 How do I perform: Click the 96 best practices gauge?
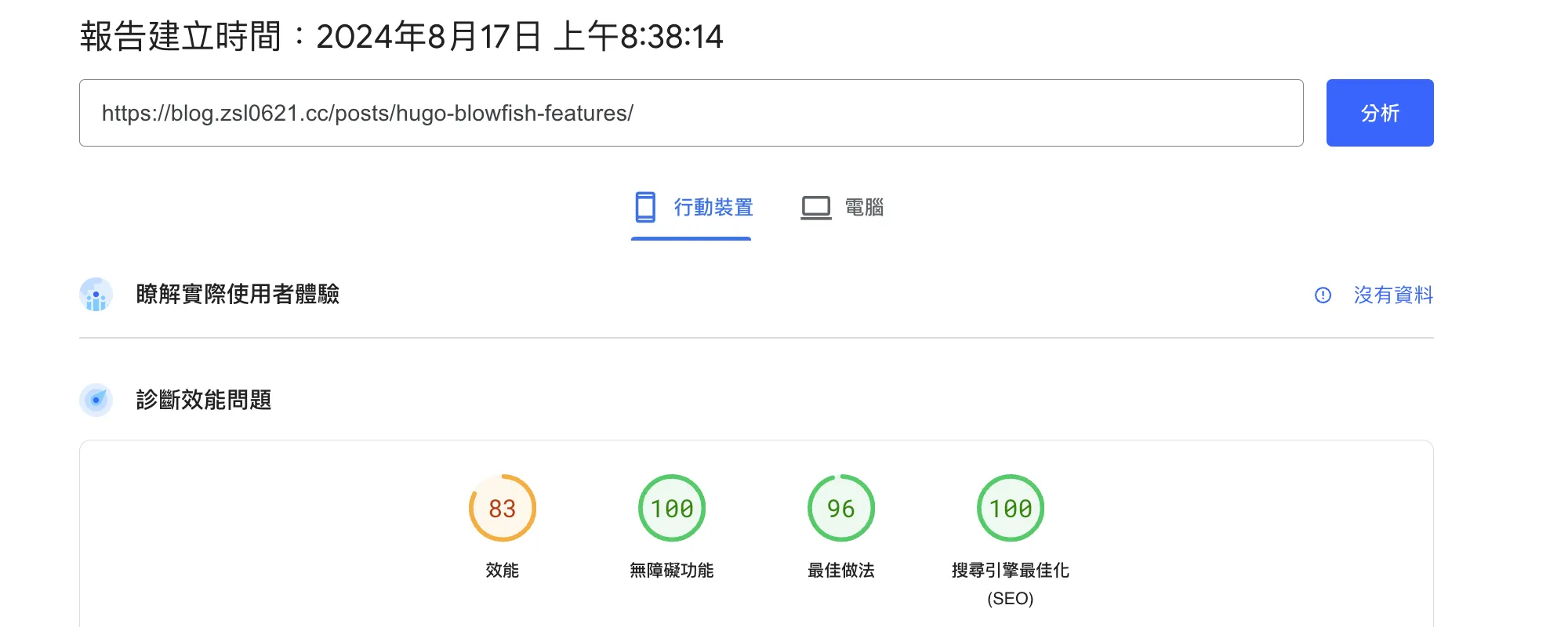[840, 508]
